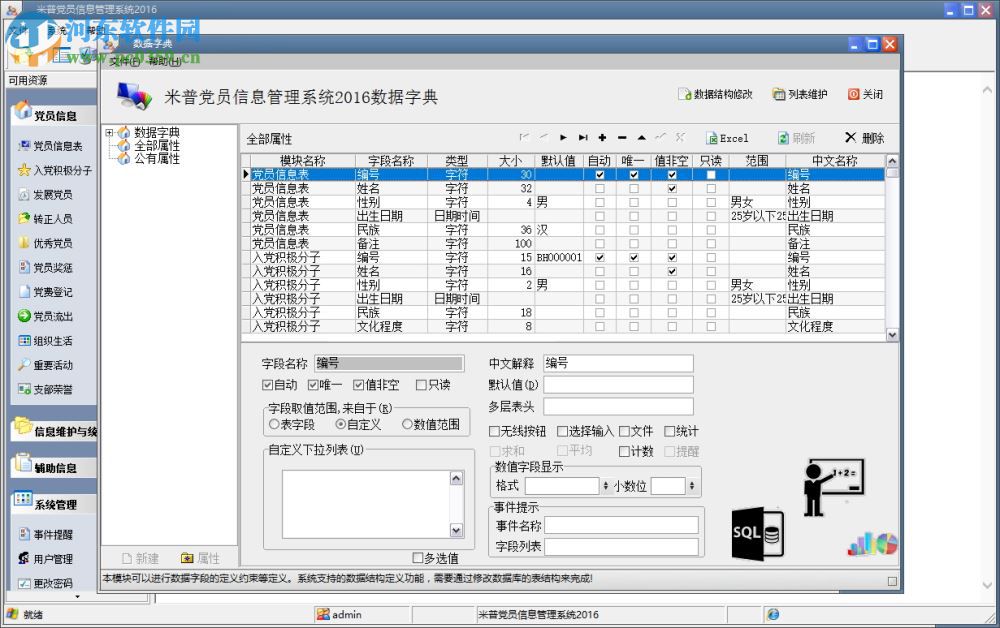Screen dimensions: 1000x628
Task: Select the 数值范围 radio option
Action: [408, 424]
